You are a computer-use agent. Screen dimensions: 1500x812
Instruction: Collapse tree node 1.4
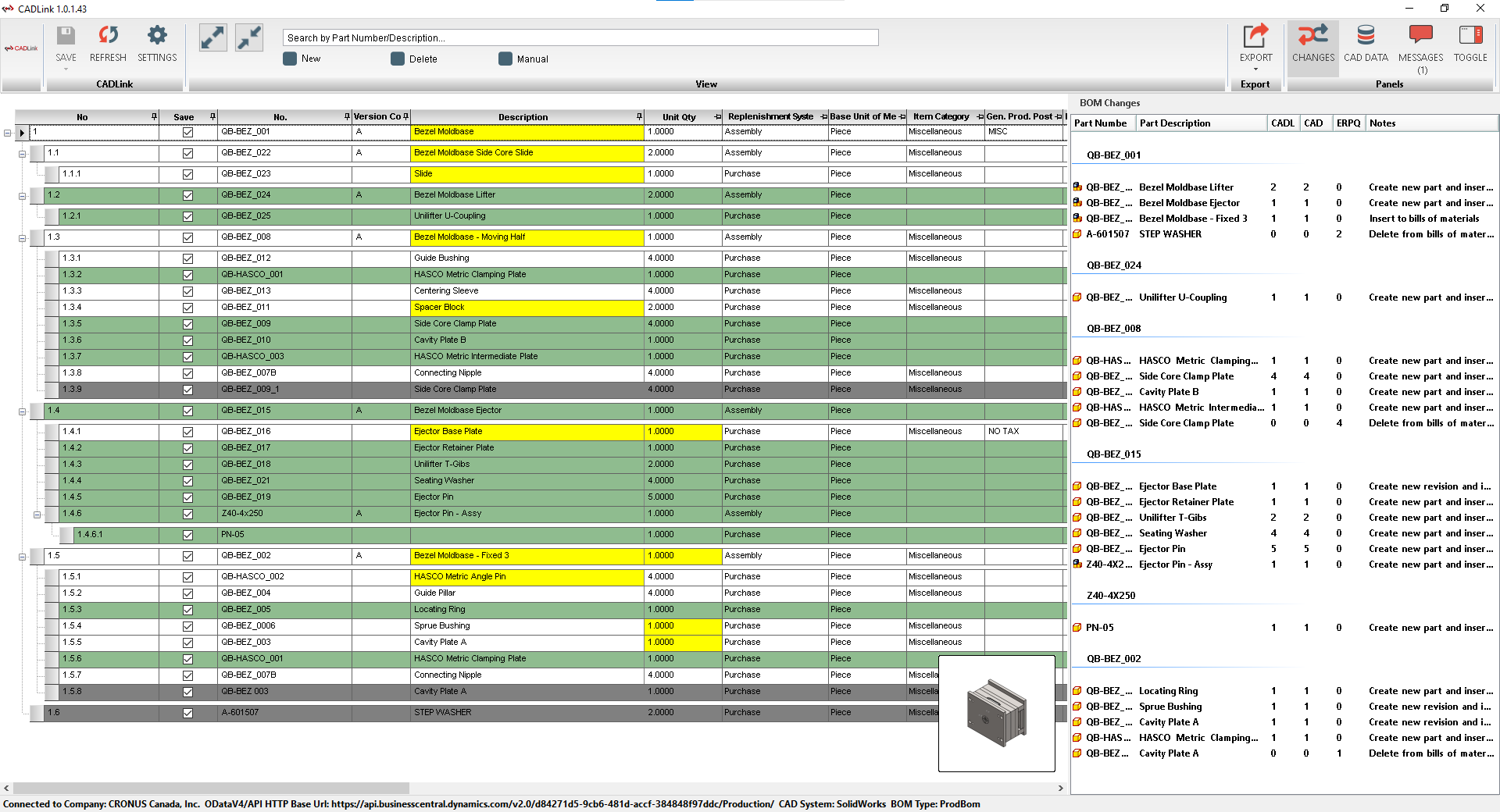click(23, 412)
